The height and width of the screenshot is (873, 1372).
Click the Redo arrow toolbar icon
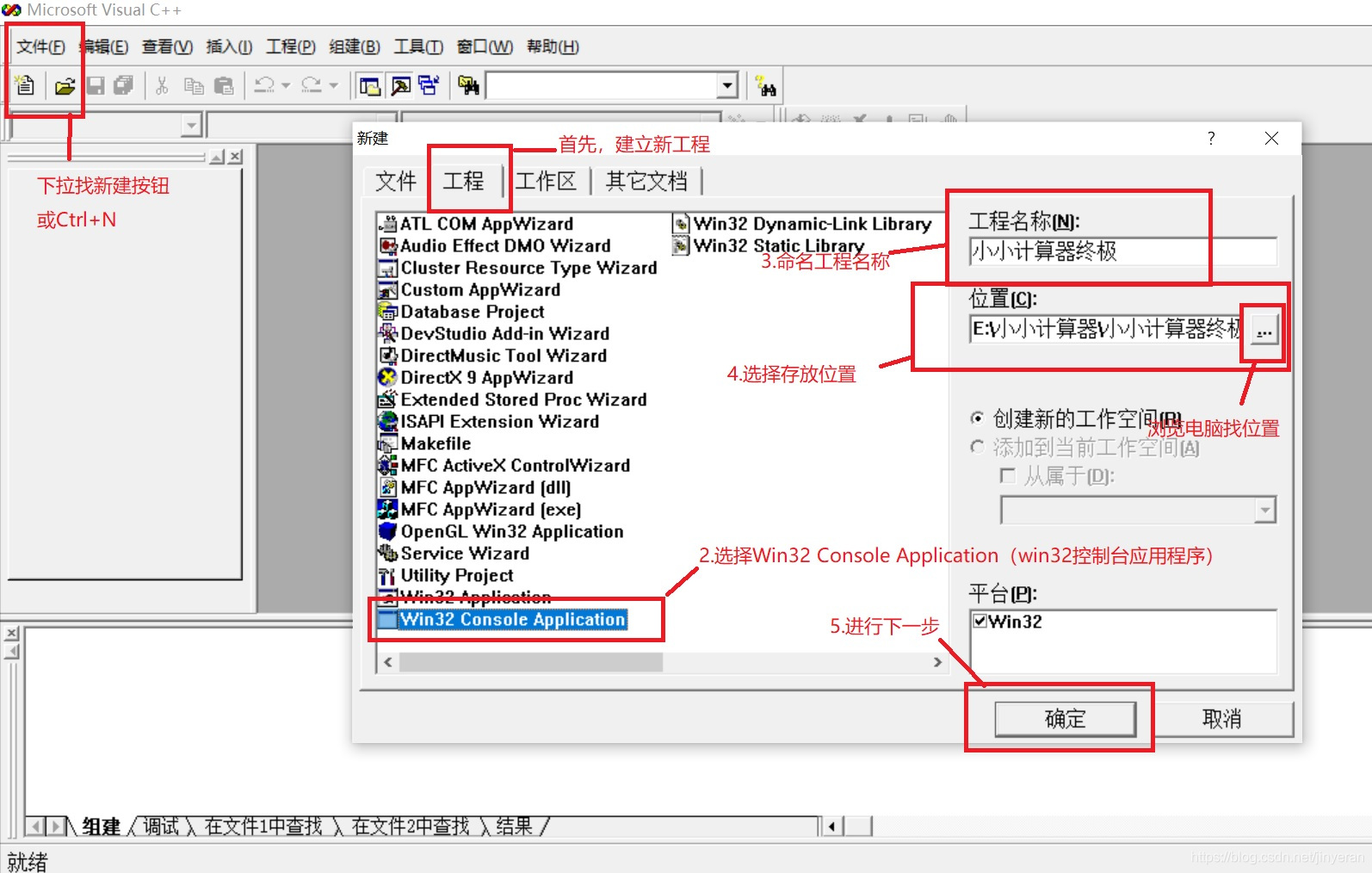point(312,85)
